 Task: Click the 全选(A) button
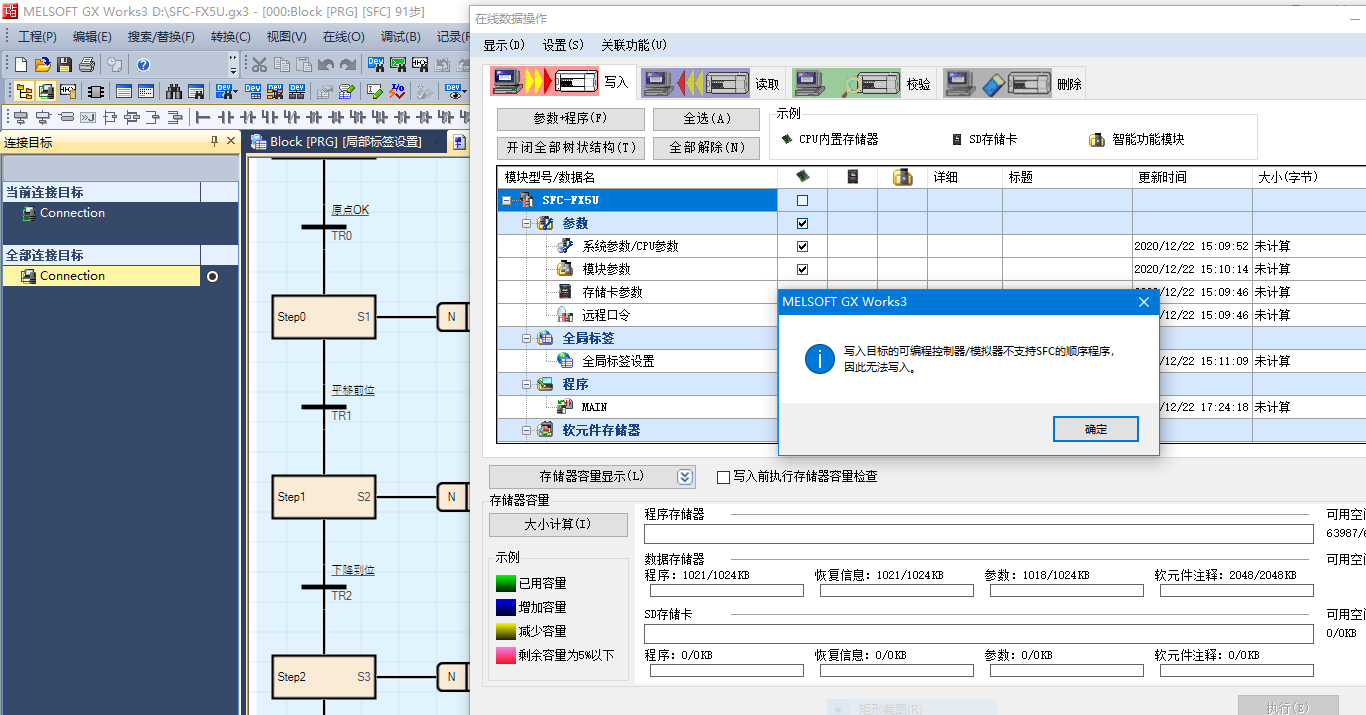coord(707,119)
